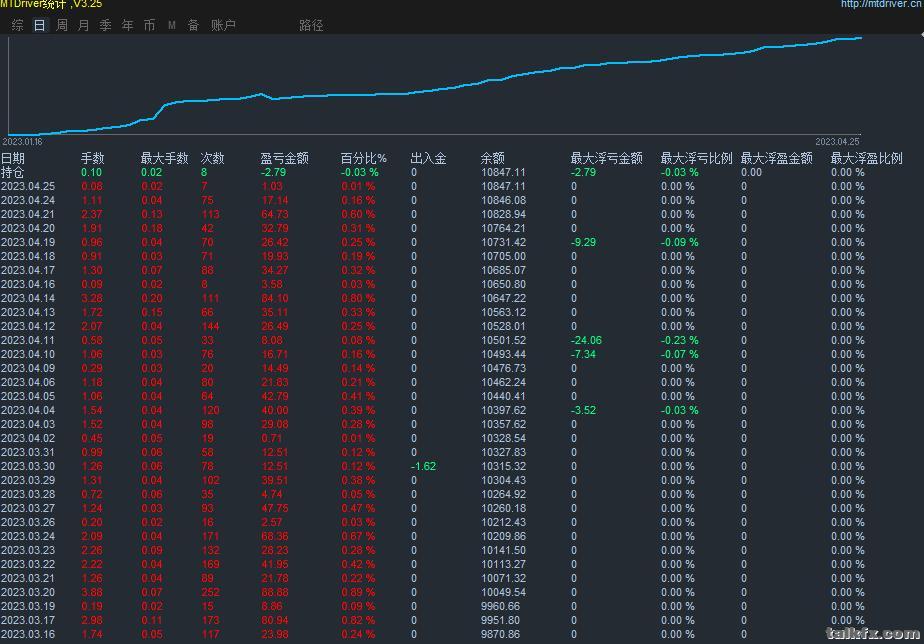Click the 最大浮盈金额 column header
The width and height of the screenshot is (924, 644).
point(777,158)
